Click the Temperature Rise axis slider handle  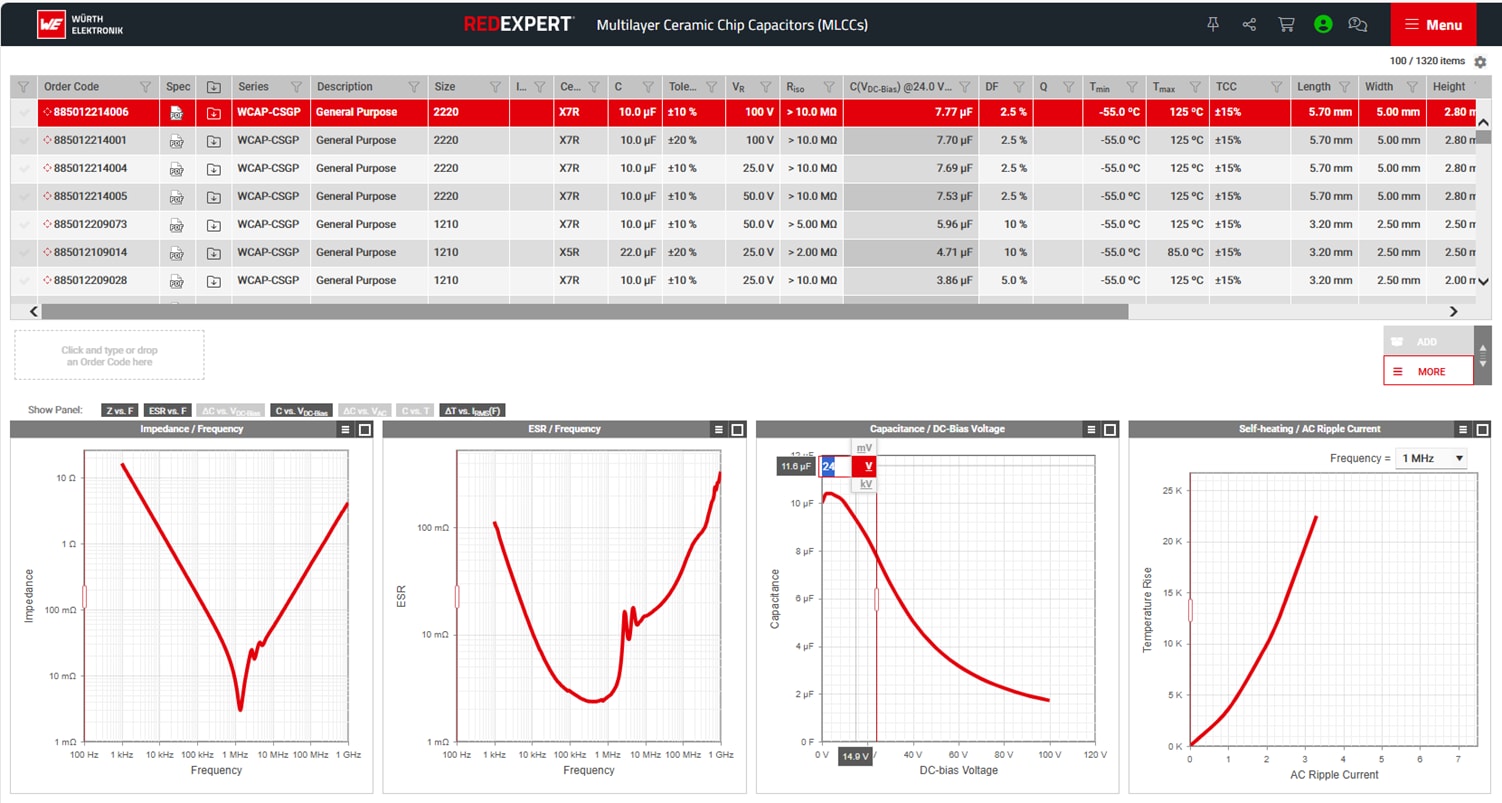point(1190,610)
